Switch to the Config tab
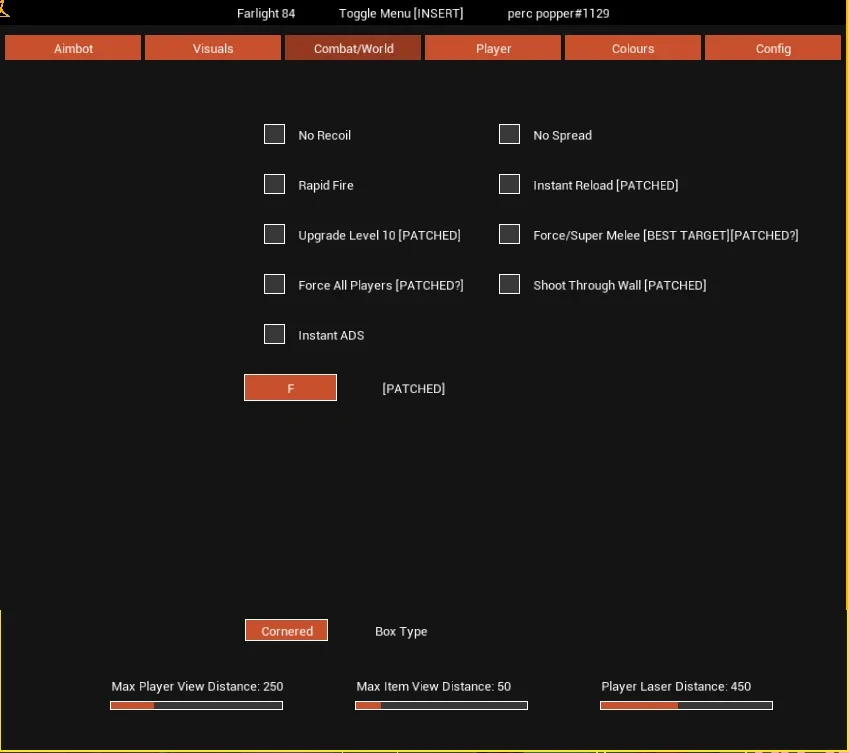The height and width of the screenshot is (753, 849). pyautogui.click(x=773, y=48)
